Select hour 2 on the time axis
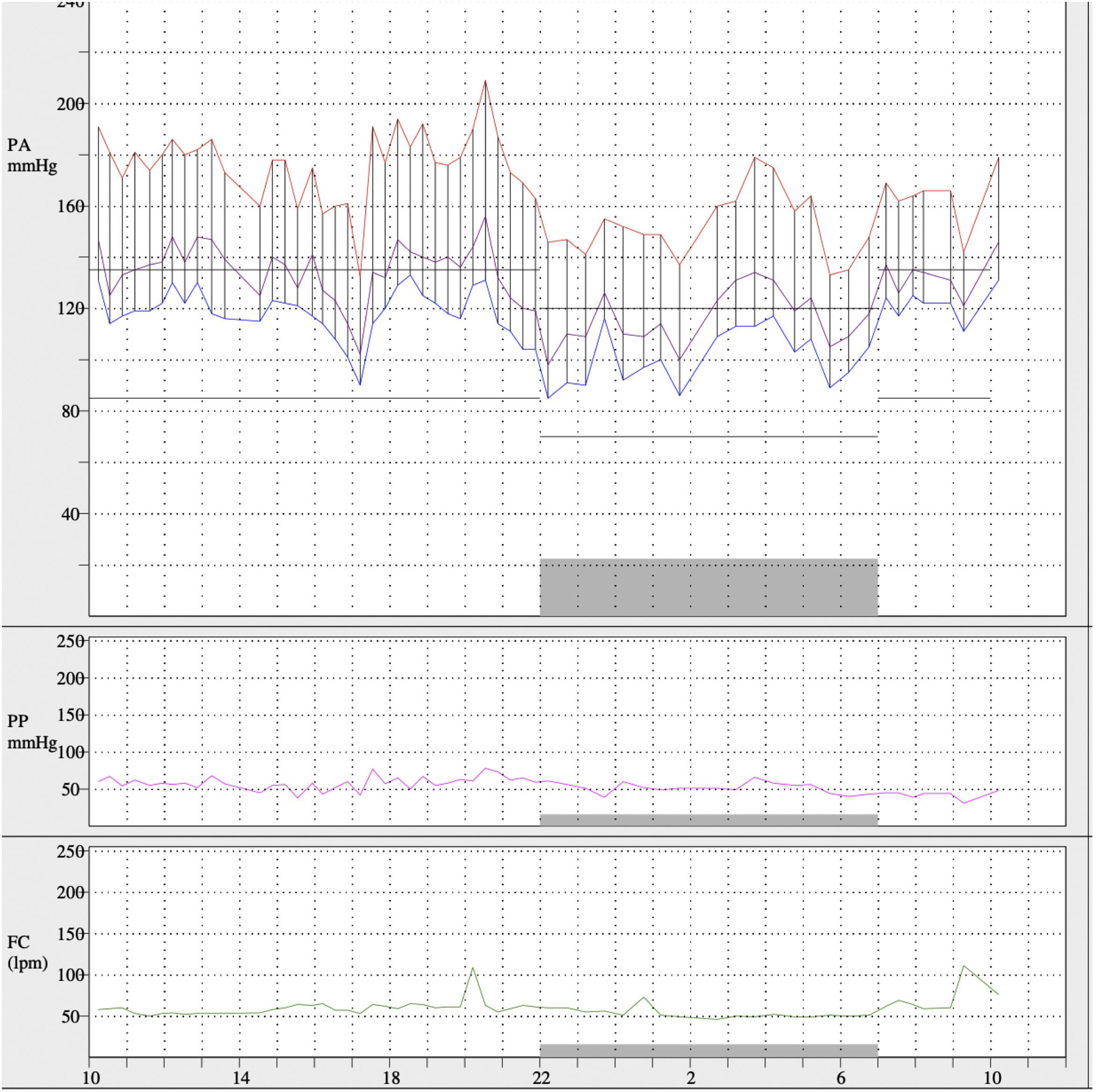 tap(691, 1077)
